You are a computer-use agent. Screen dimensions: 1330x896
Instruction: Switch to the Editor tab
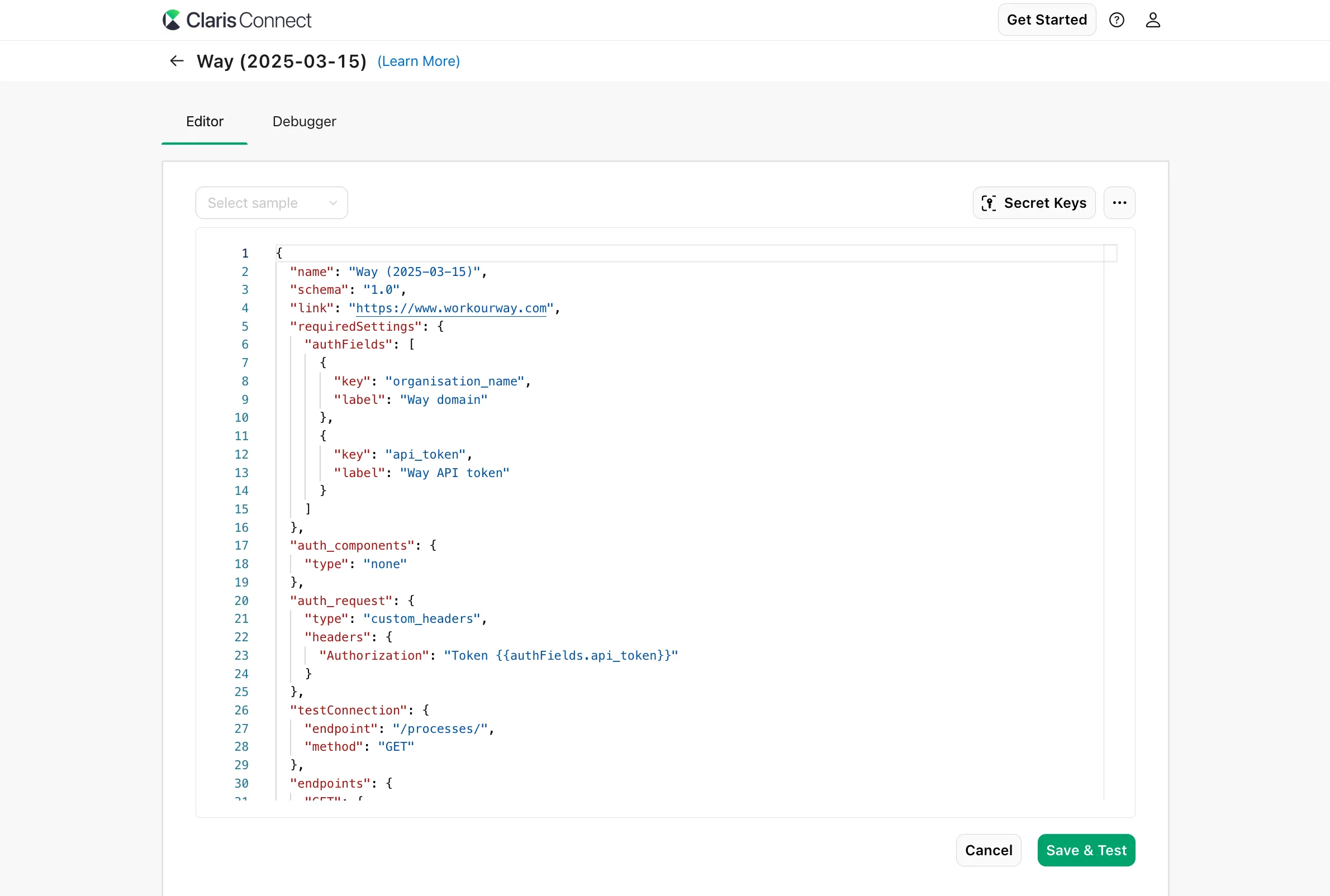click(205, 122)
